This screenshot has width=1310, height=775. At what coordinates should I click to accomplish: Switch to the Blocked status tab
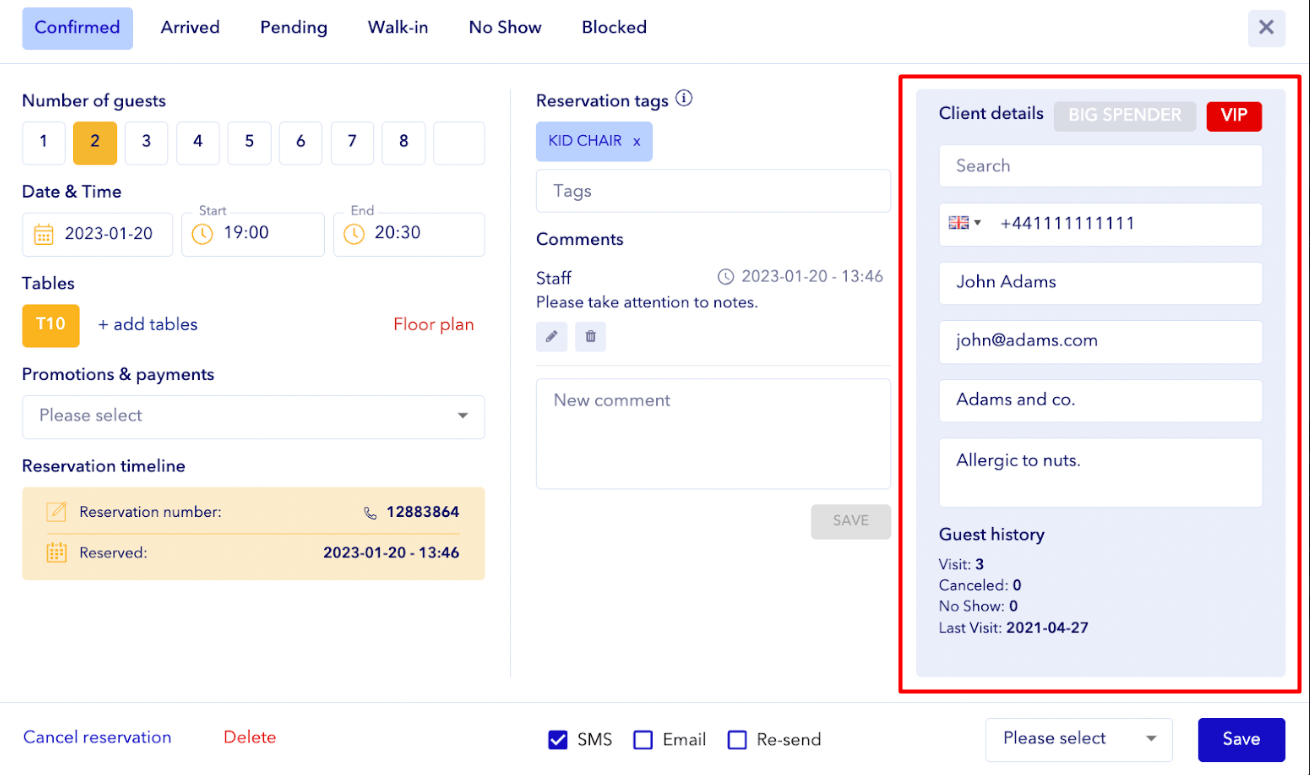614,28
